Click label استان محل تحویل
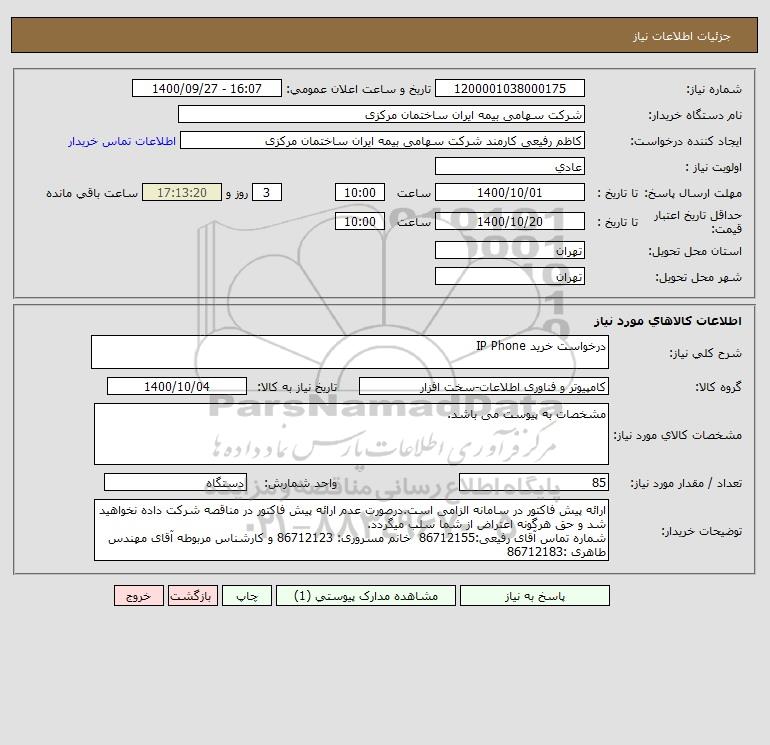770x745 pixels. [x=695, y=251]
